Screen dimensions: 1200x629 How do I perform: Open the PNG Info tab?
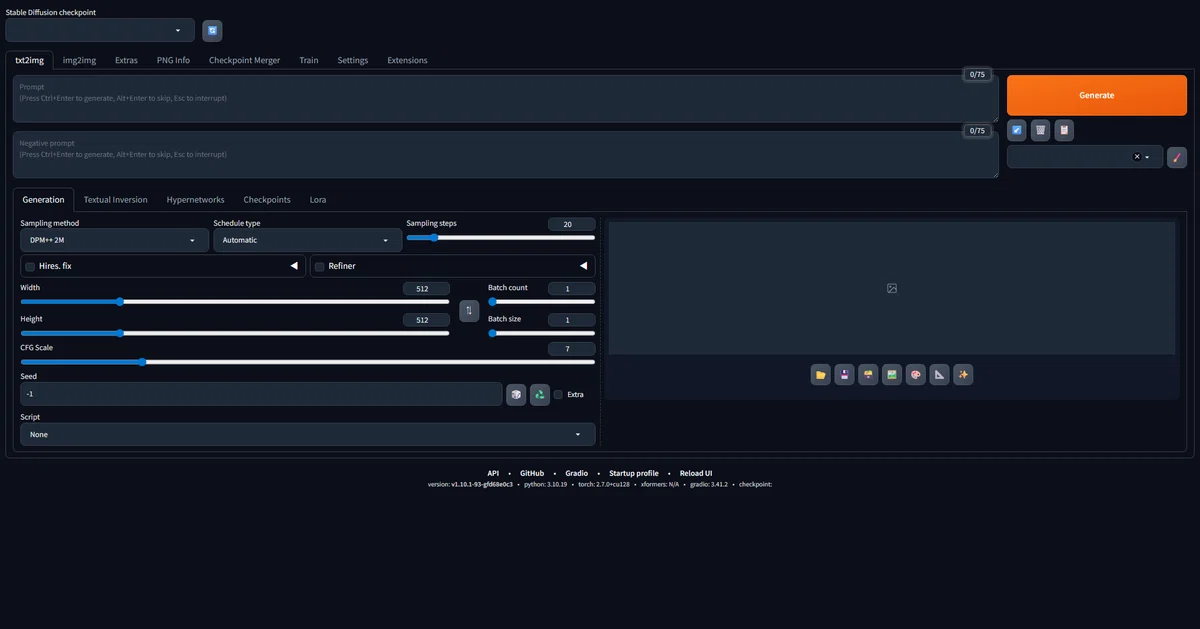pyautogui.click(x=173, y=60)
